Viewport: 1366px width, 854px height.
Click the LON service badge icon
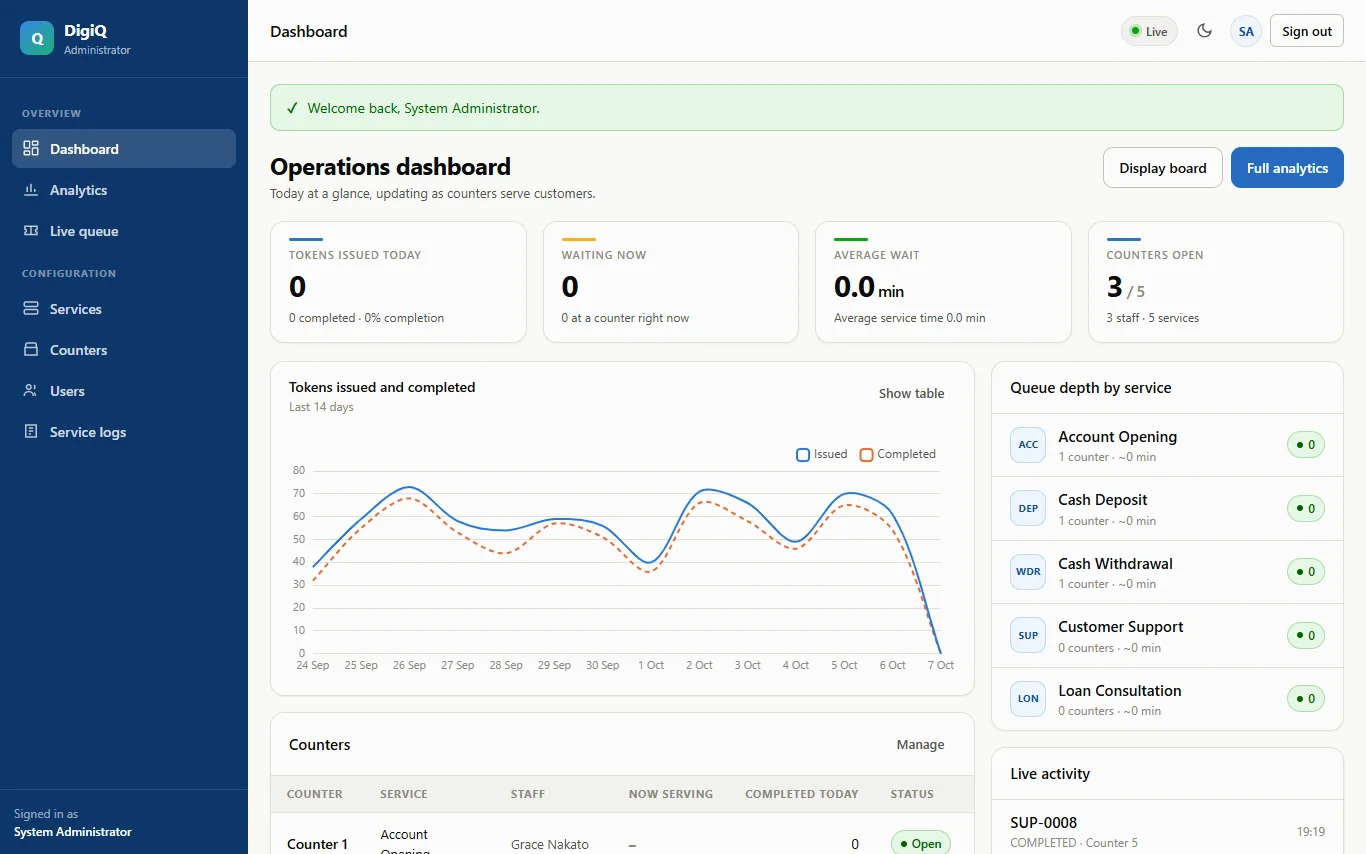1028,698
